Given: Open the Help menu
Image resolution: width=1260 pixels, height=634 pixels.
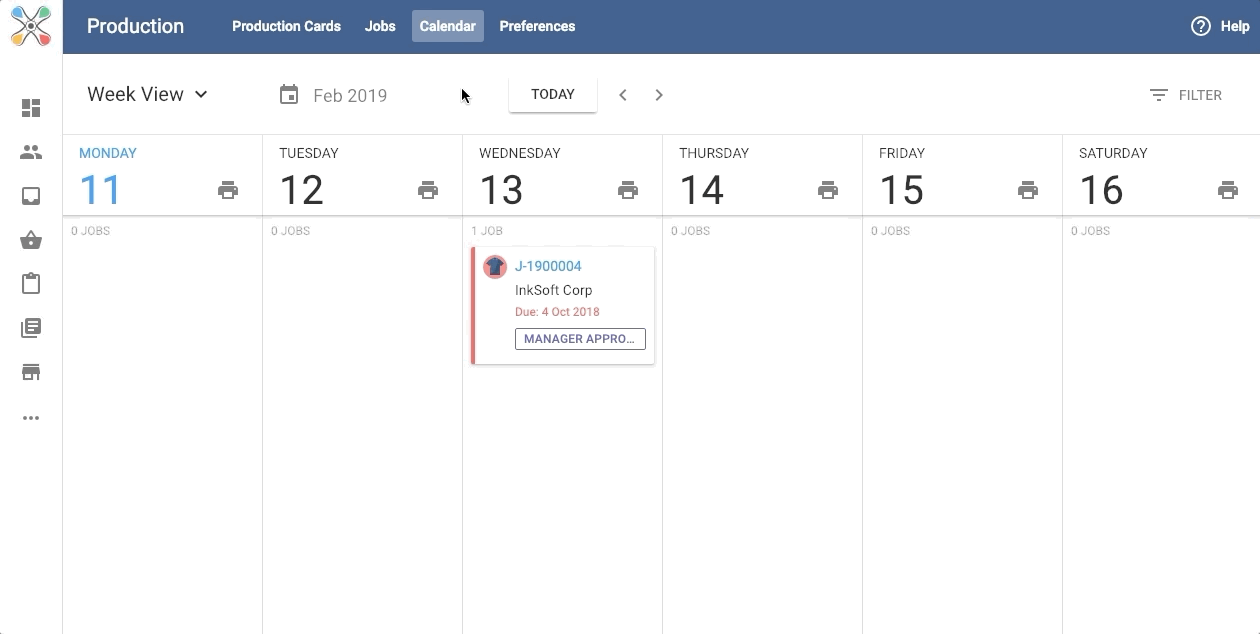Looking at the screenshot, I should (x=1220, y=26).
